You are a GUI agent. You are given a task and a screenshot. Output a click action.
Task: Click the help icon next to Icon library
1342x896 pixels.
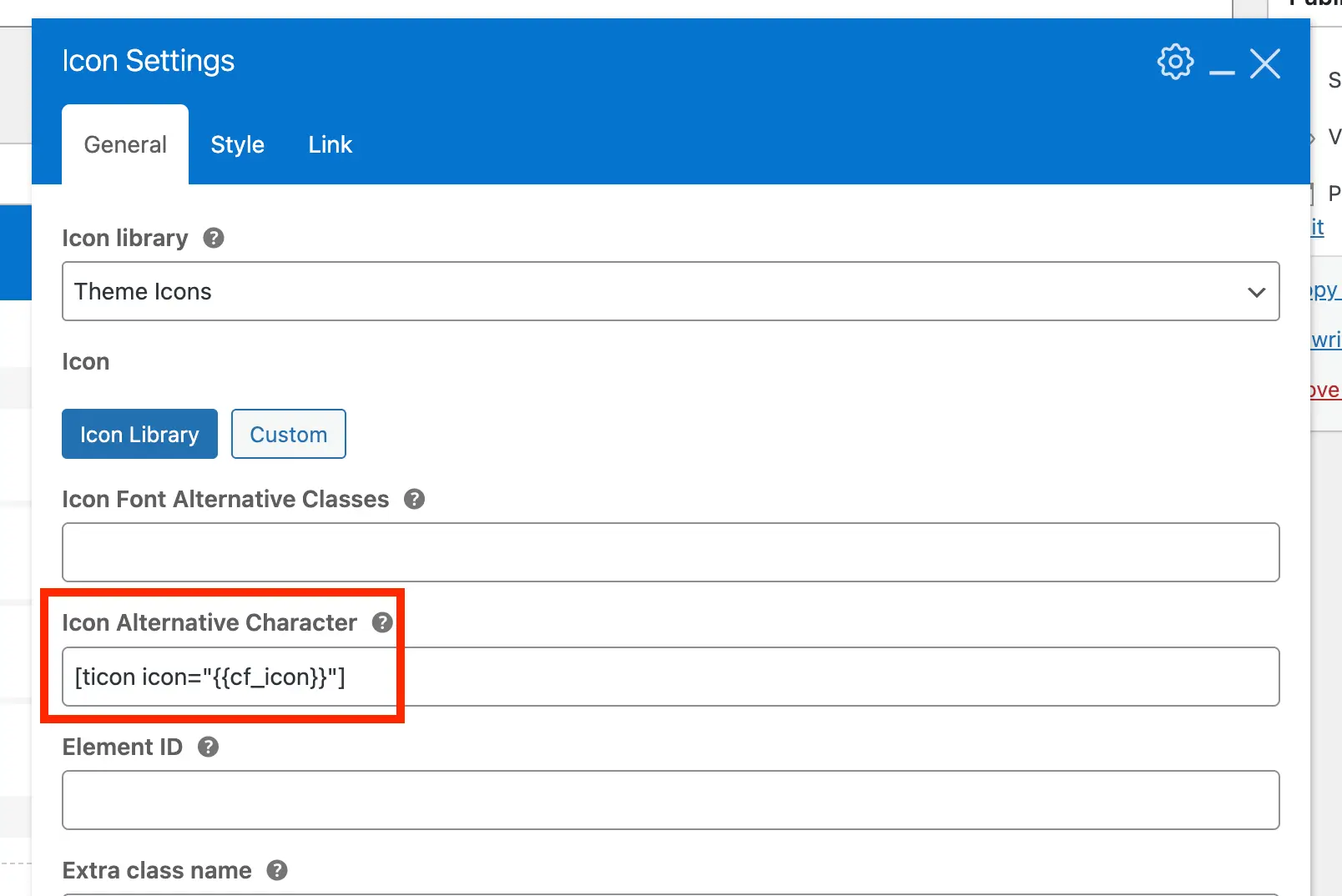[x=213, y=239]
